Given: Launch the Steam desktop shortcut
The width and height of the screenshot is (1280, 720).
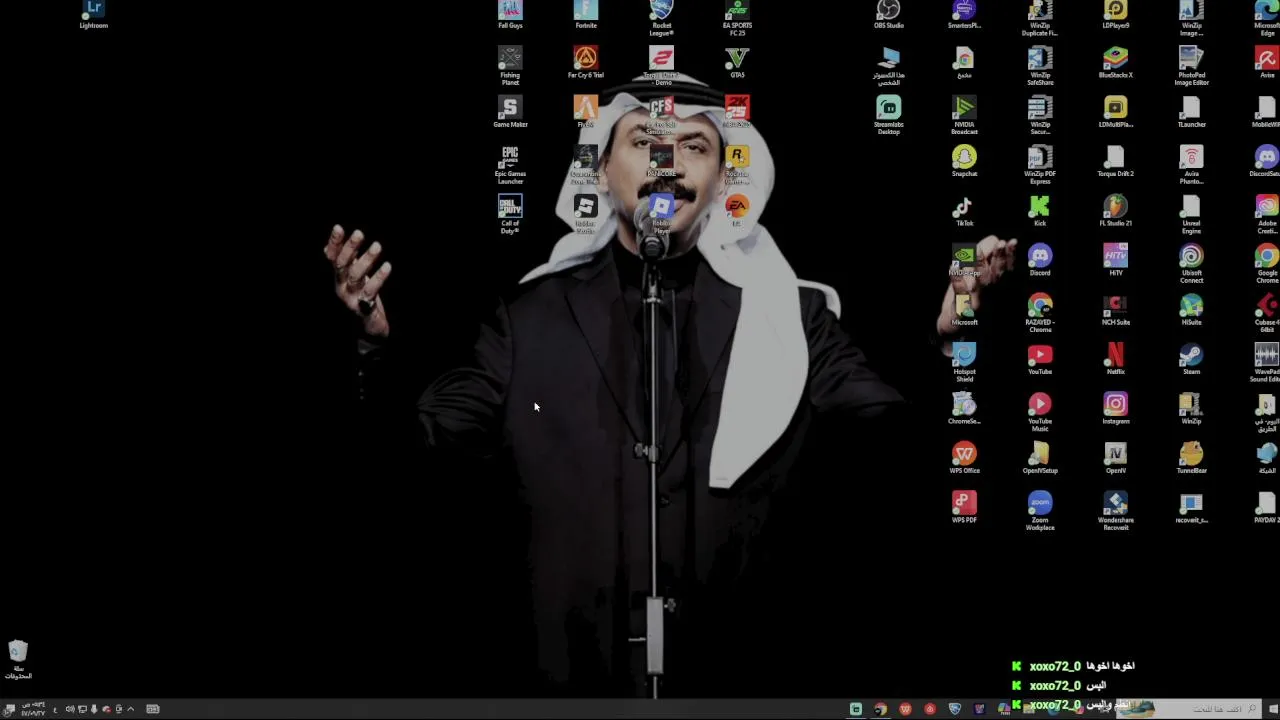Looking at the screenshot, I should (1191, 359).
